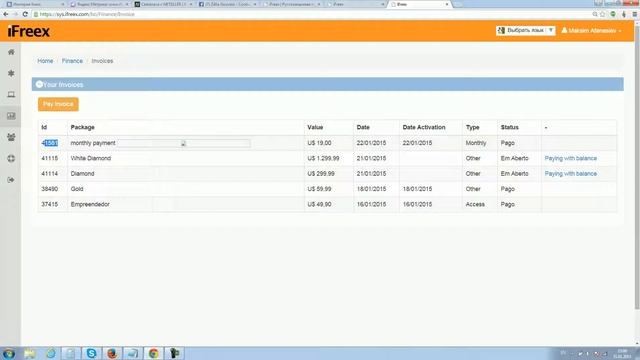
Task: Open the file explorer folder in the taskbar
Action: 30,353
